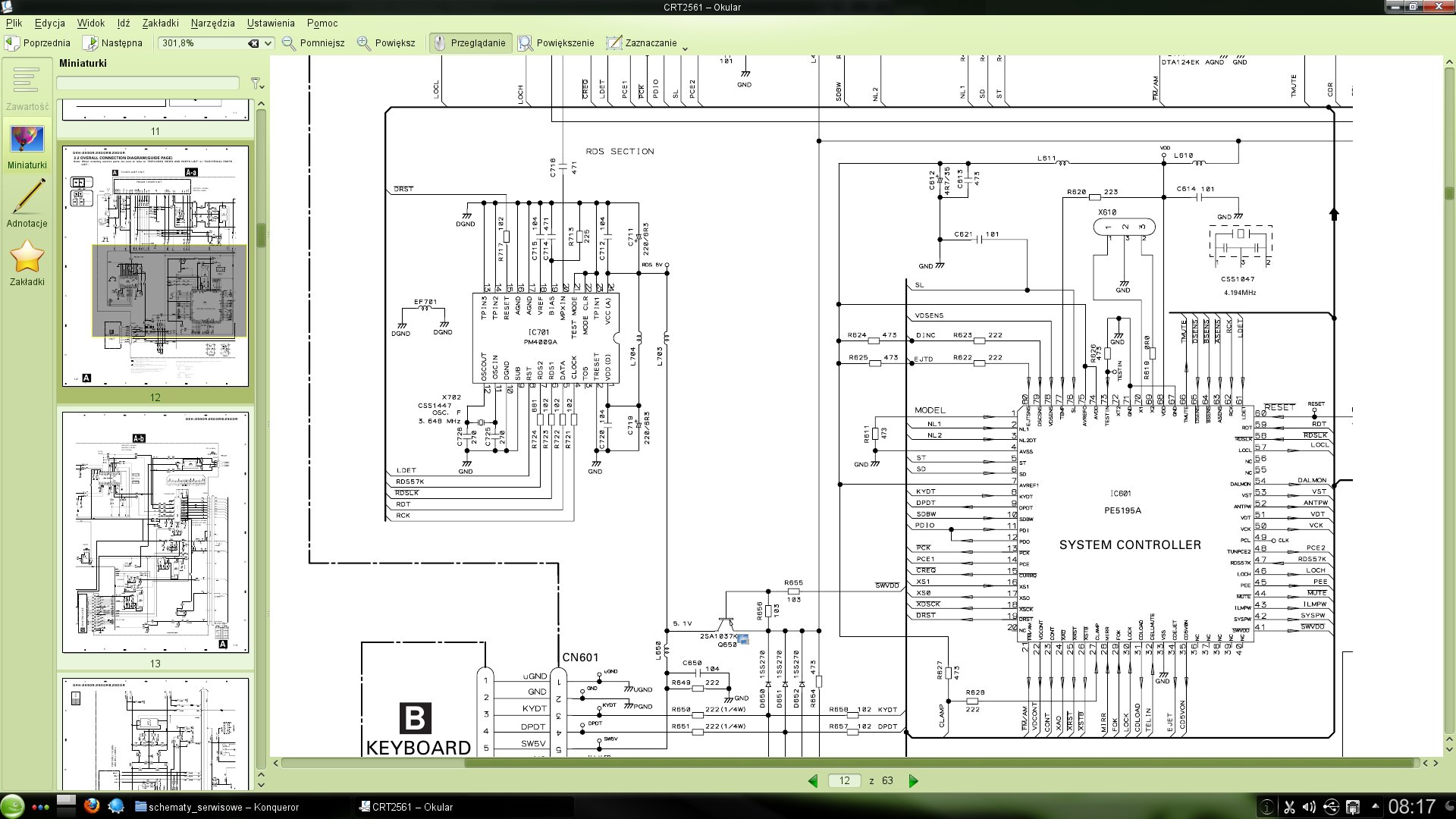Show the Zakładki bookmarks sidebar star panel

point(27,262)
